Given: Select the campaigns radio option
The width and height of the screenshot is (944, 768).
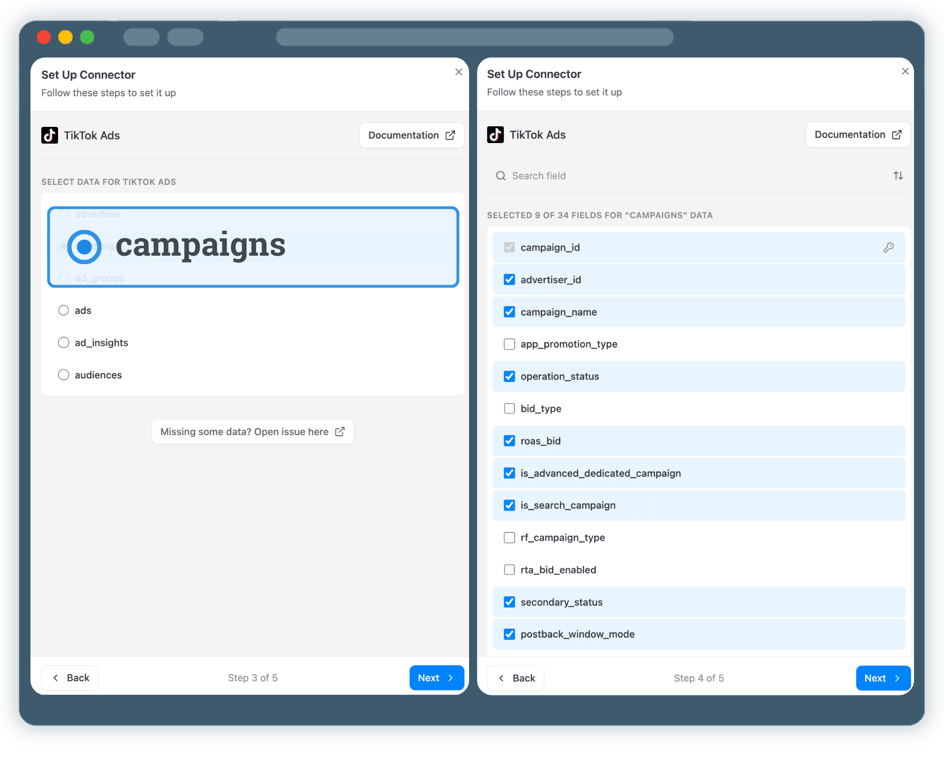Looking at the screenshot, I should pos(84,247).
